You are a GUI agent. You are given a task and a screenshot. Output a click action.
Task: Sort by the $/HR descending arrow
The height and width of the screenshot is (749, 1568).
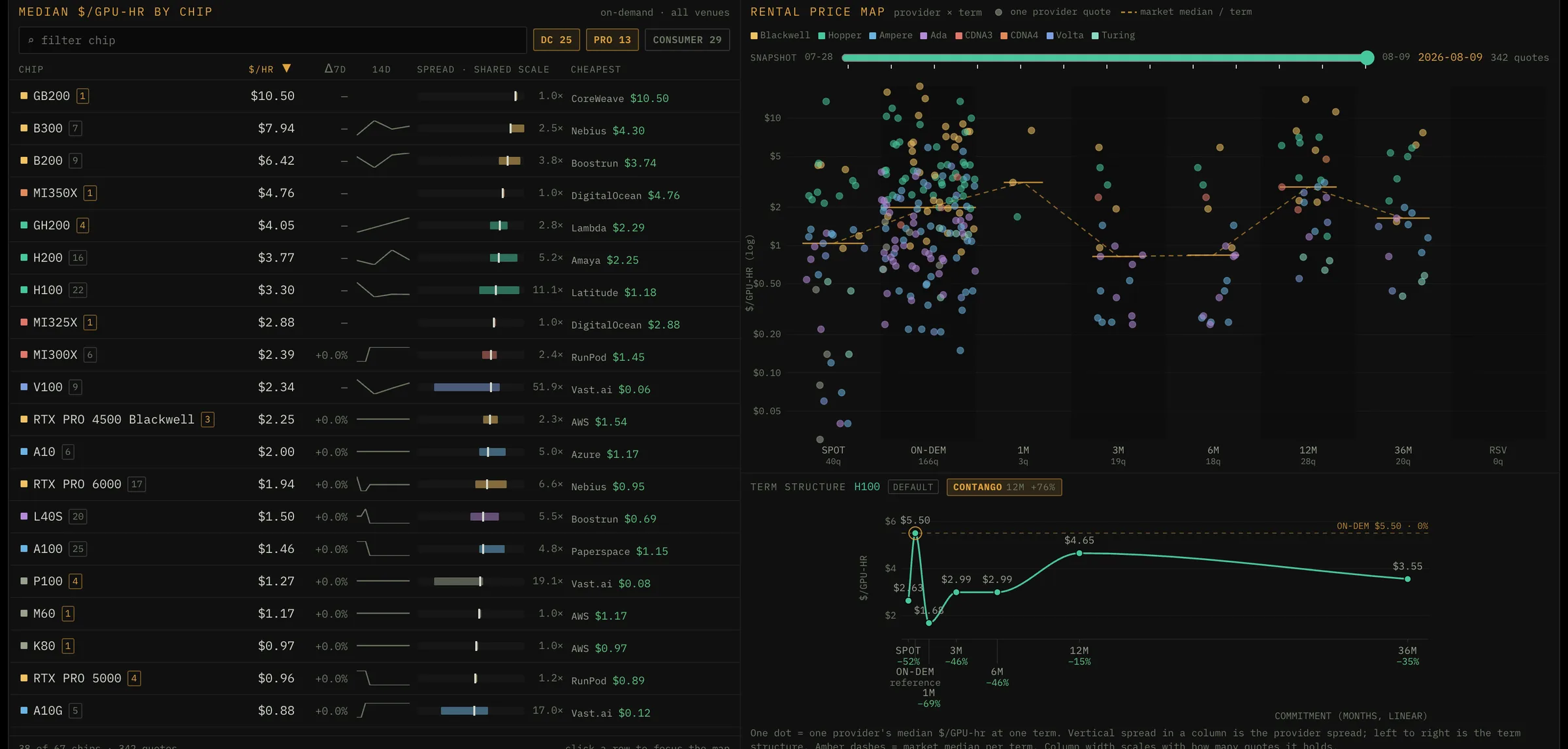tap(286, 69)
